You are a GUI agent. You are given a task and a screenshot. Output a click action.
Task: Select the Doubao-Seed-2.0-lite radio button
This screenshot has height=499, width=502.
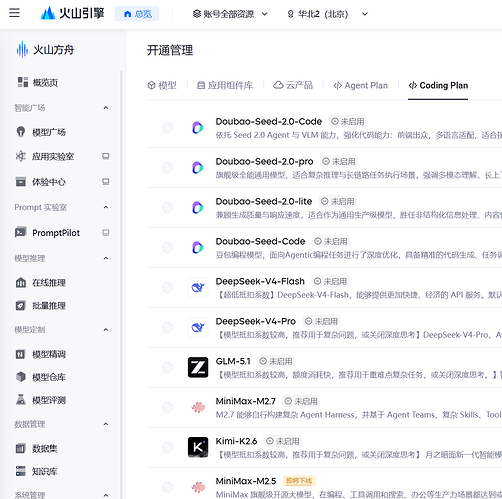click(167, 208)
